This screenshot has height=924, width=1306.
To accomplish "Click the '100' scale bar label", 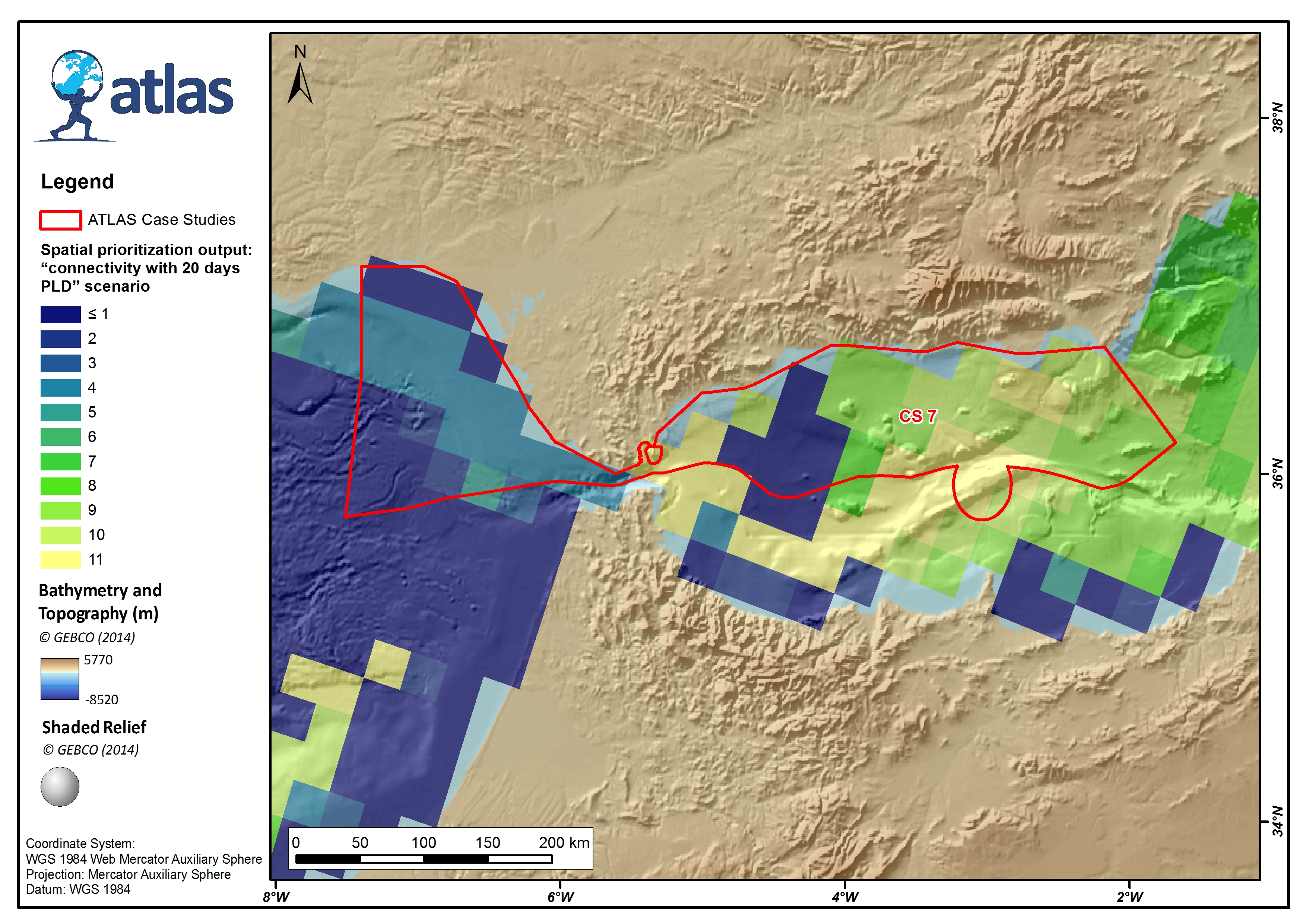I will pyautogui.click(x=424, y=843).
